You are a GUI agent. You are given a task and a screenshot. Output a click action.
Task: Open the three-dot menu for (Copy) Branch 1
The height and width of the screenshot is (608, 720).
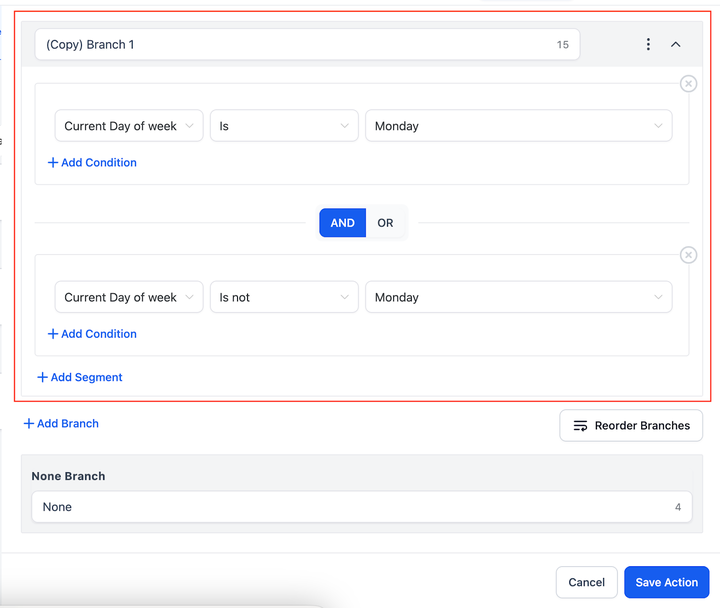pos(648,45)
